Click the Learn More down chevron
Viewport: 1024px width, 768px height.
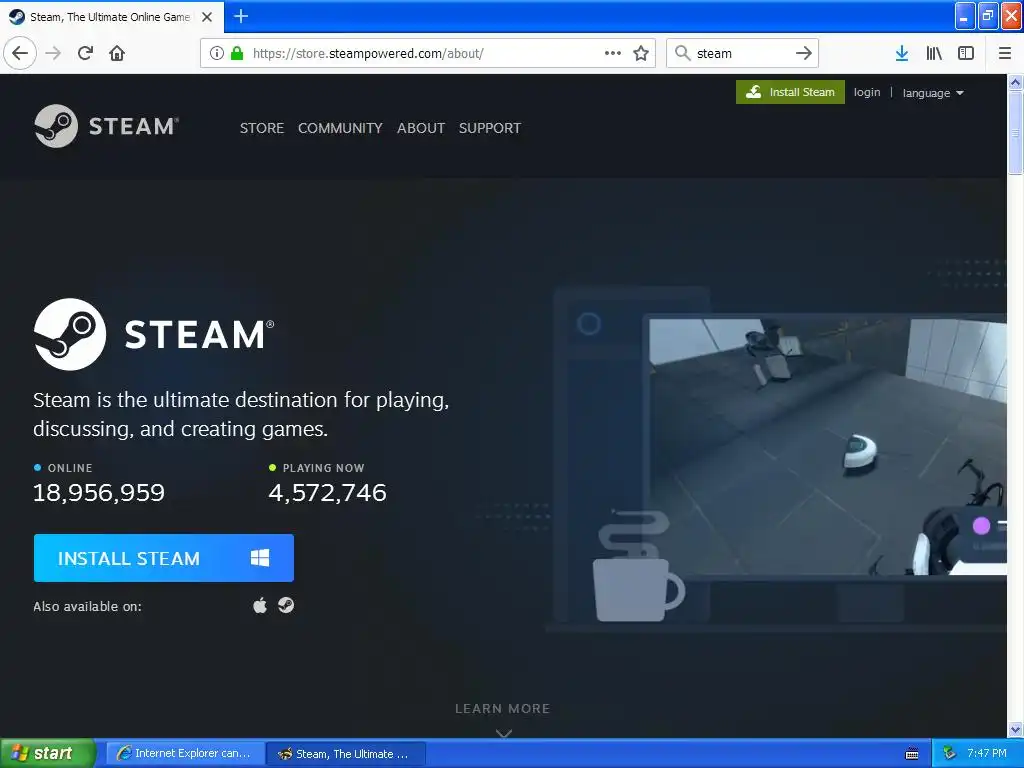[x=504, y=733]
